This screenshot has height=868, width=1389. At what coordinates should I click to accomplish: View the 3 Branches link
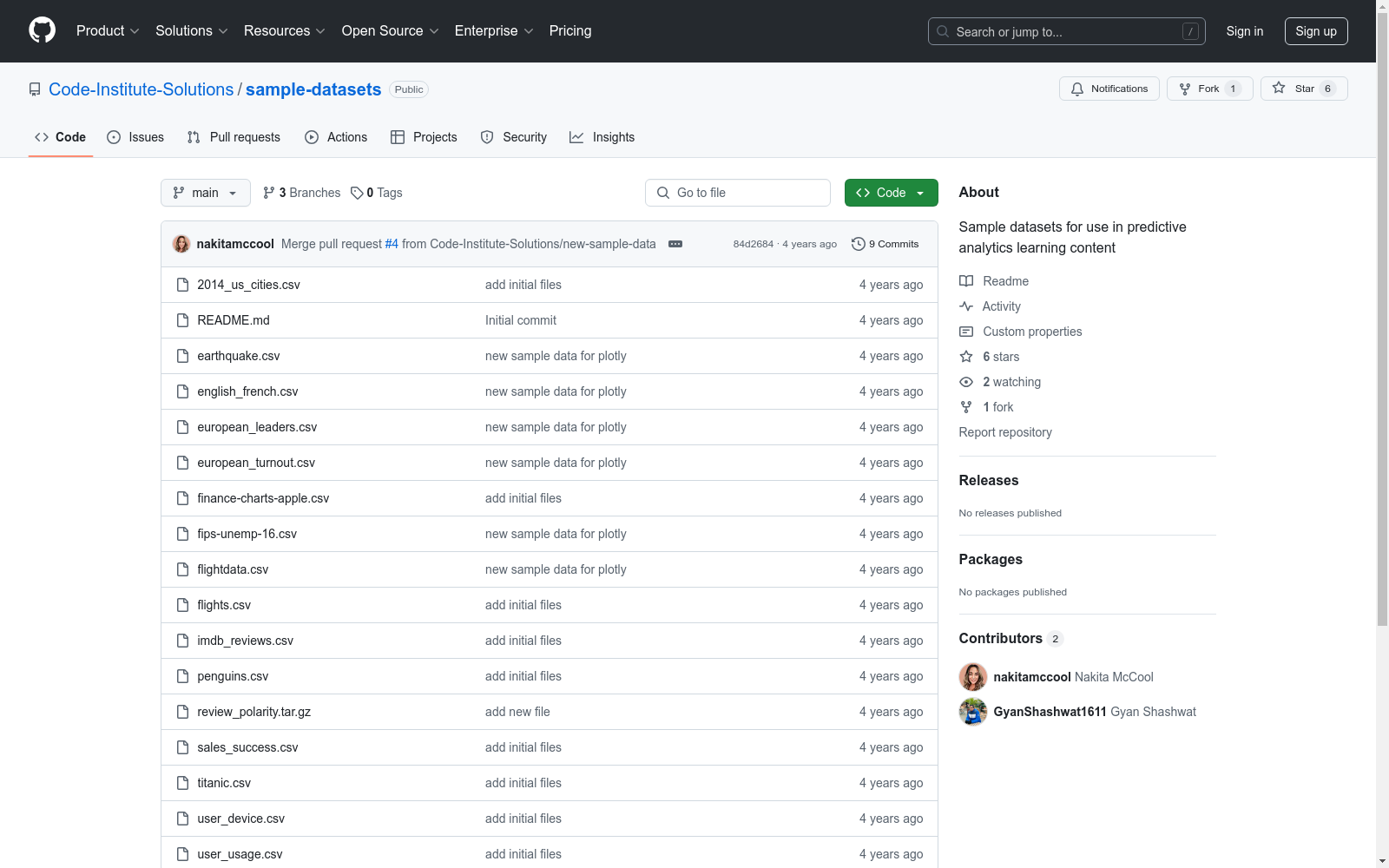point(301,193)
